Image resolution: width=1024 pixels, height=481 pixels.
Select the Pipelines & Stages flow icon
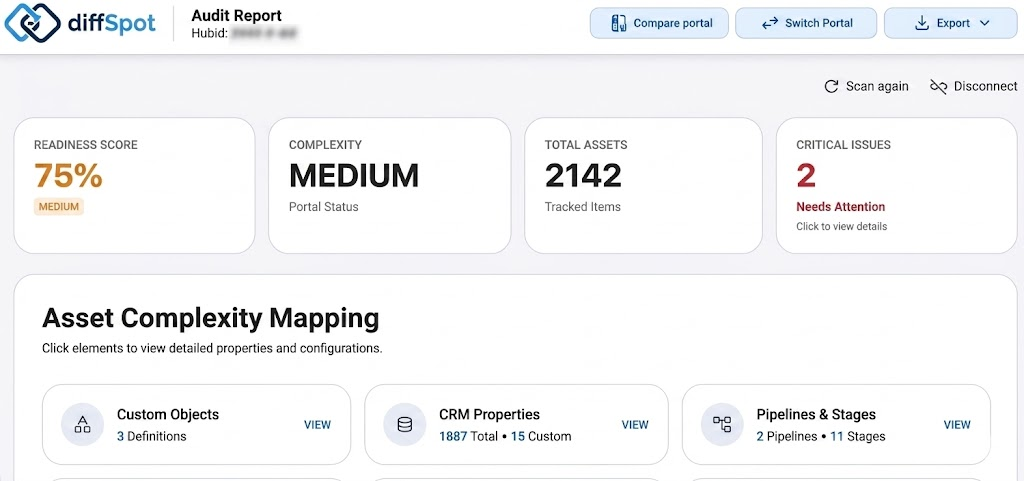click(x=722, y=424)
